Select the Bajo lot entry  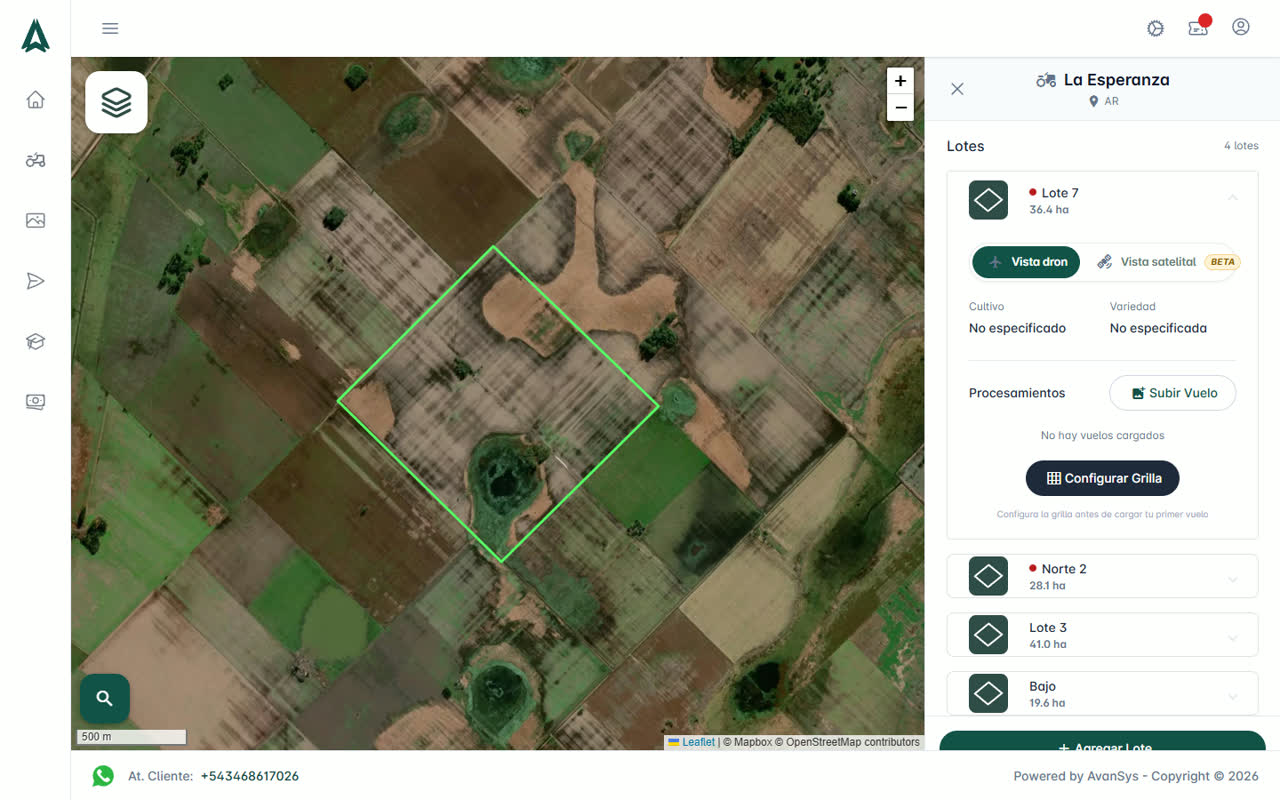(1102, 693)
